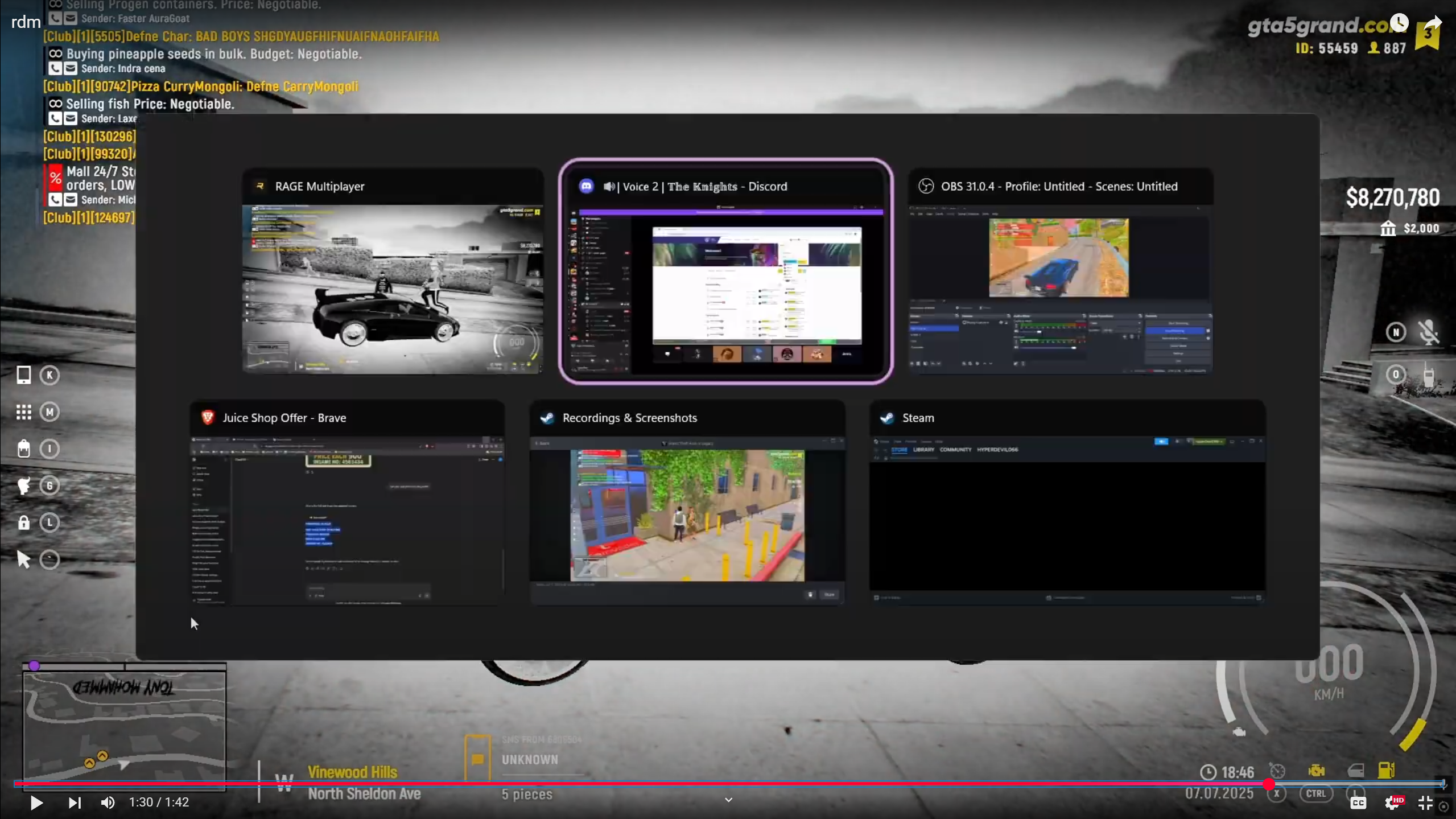Click the phone icon in the game HUD
This screenshot has width=1456, height=819.
pos(23,375)
